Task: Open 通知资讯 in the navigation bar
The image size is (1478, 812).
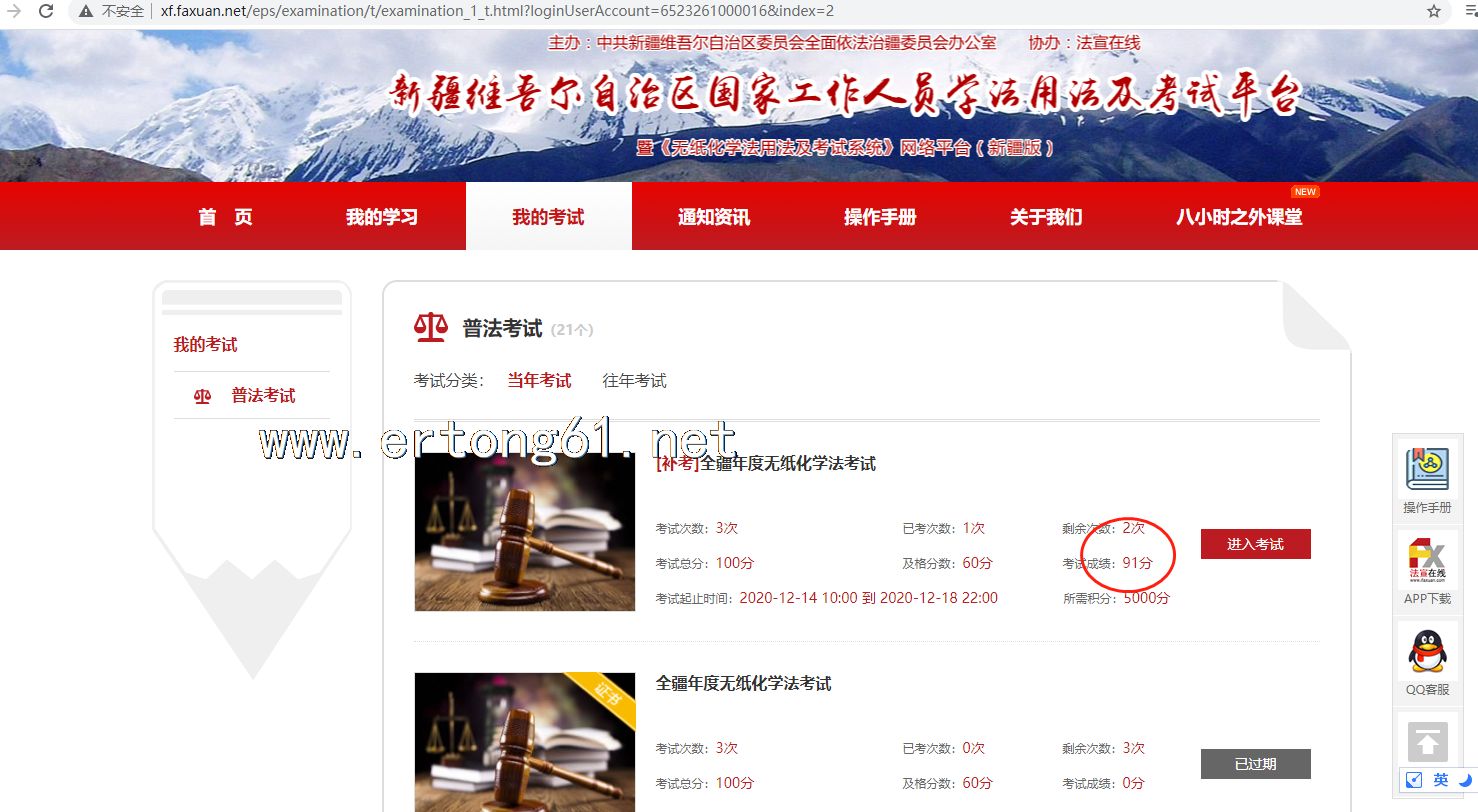Action: pyautogui.click(x=714, y=217)
